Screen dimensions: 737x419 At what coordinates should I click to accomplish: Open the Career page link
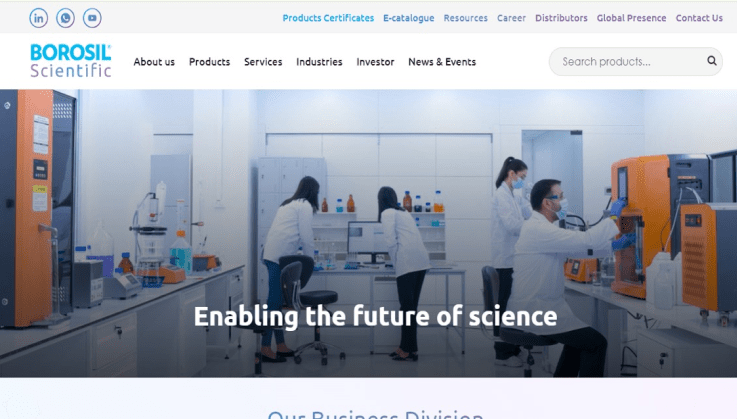click(511, 18)
